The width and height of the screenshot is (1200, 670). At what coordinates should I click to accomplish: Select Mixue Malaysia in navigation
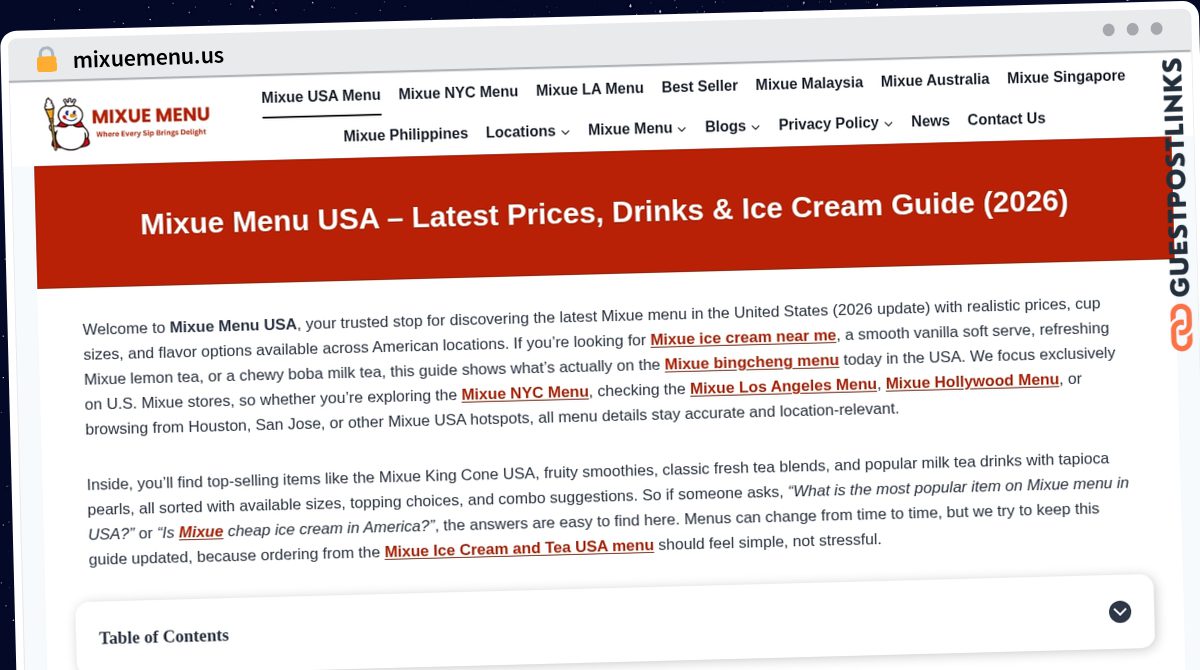pyautogui.click(x=809, y=83)
